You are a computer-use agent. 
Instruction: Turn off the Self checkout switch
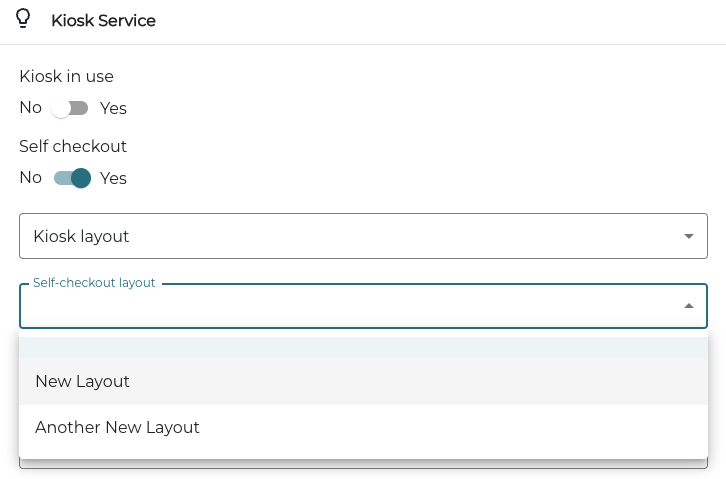pyautogui.click(x=72, y=178)
